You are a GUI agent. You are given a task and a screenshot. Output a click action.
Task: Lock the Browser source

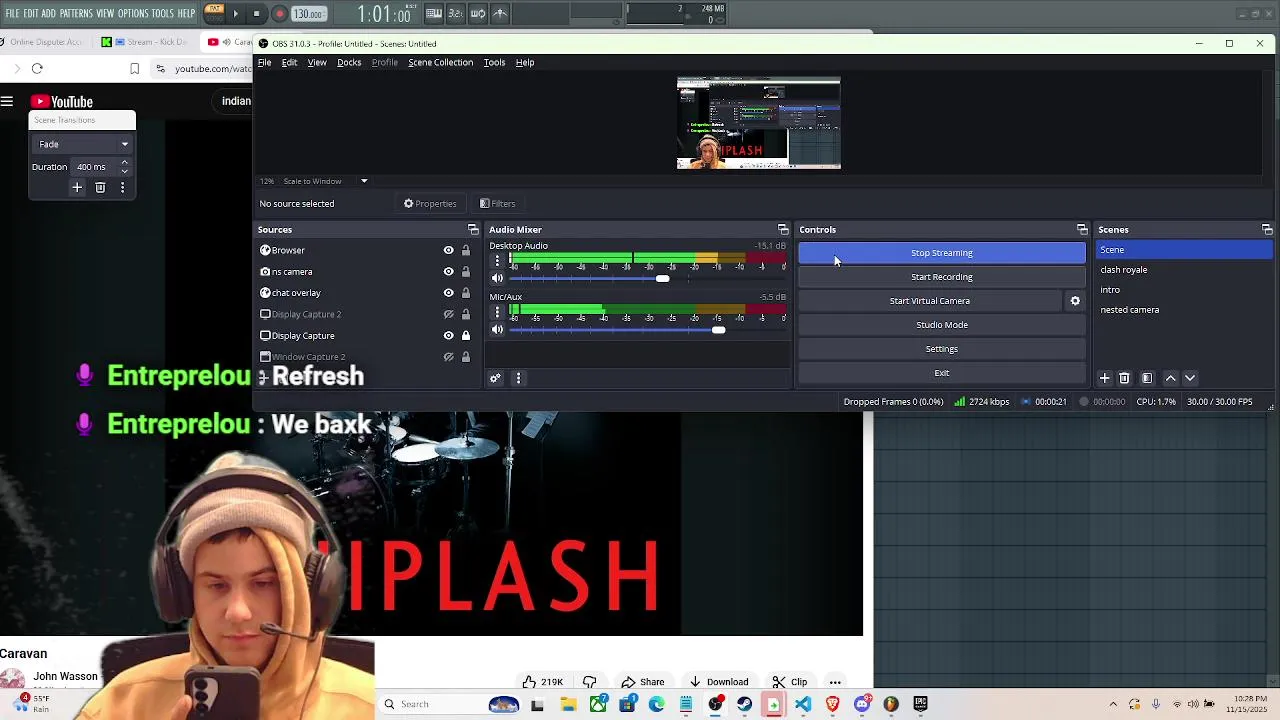click(x=465, y=250)
